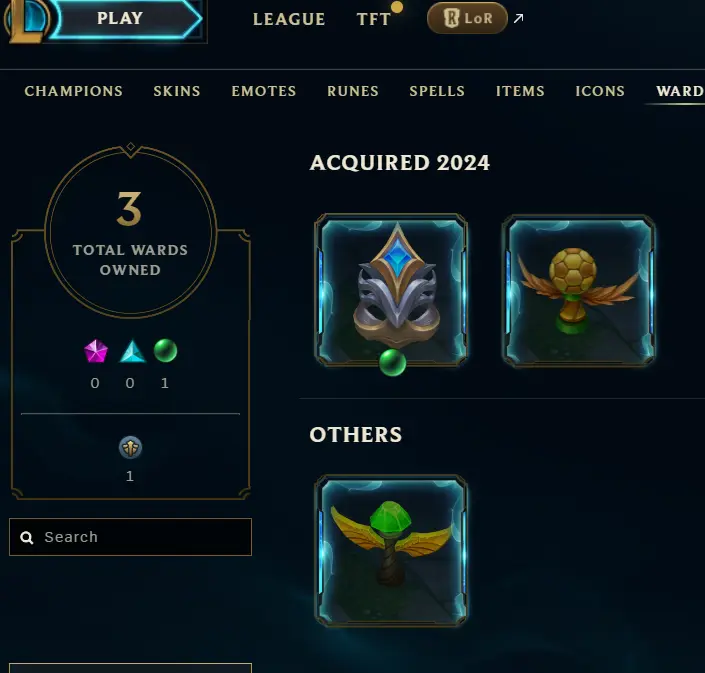Open the Emotes tab
This screenshot has height=673, width=705.
pos(264,91)
